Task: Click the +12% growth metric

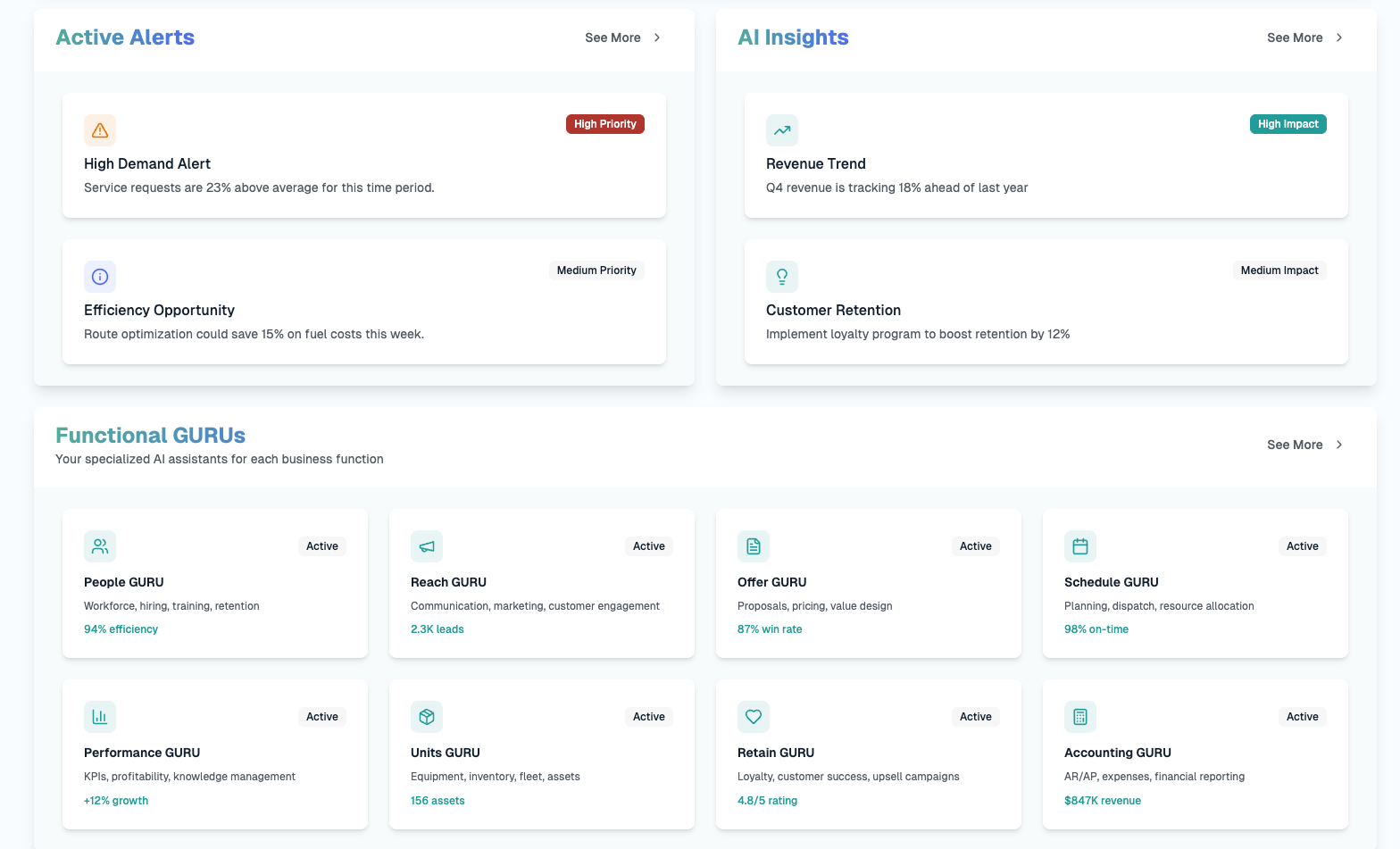Action: coord(116,801)
